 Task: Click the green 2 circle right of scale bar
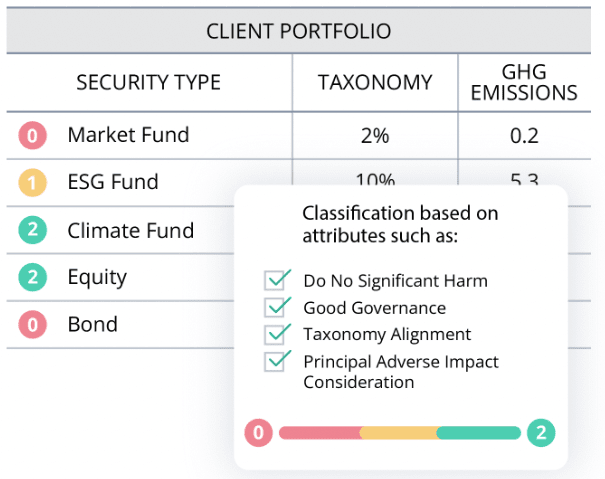(541, 433)
